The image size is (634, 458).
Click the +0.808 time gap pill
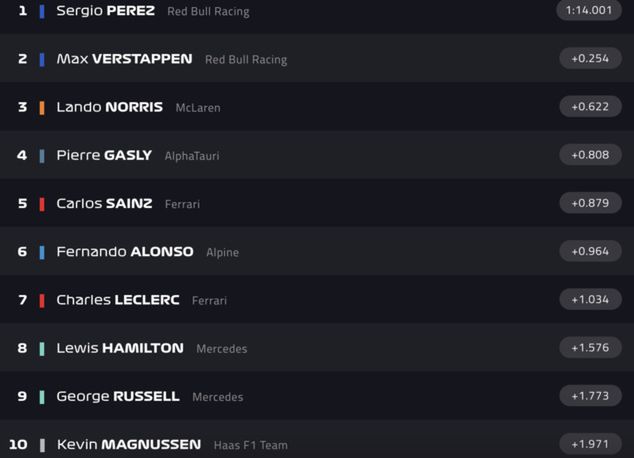pos(590,155)
